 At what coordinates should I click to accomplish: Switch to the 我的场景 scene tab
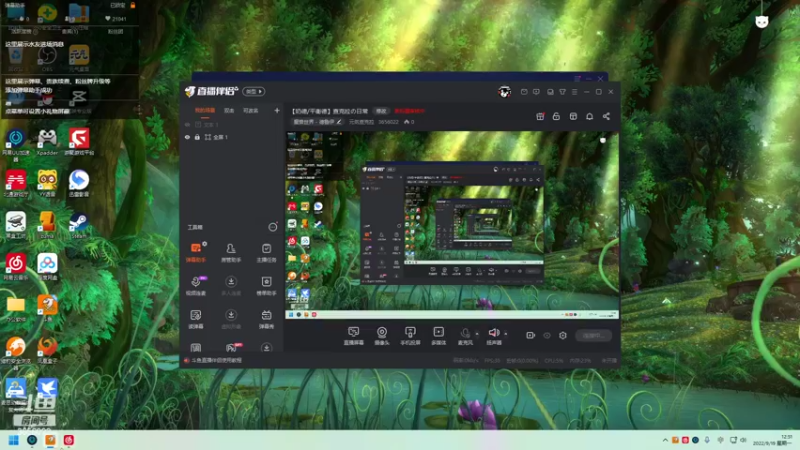(205, 111)
